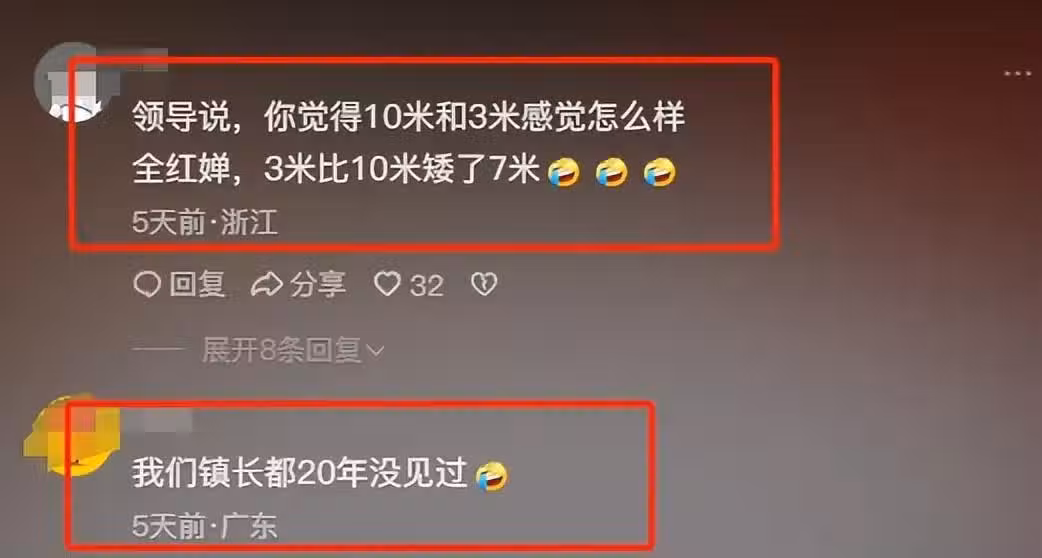Dislike the comment with the broken-heart icon
1042x558 pixels.
[x=484, y=285]
